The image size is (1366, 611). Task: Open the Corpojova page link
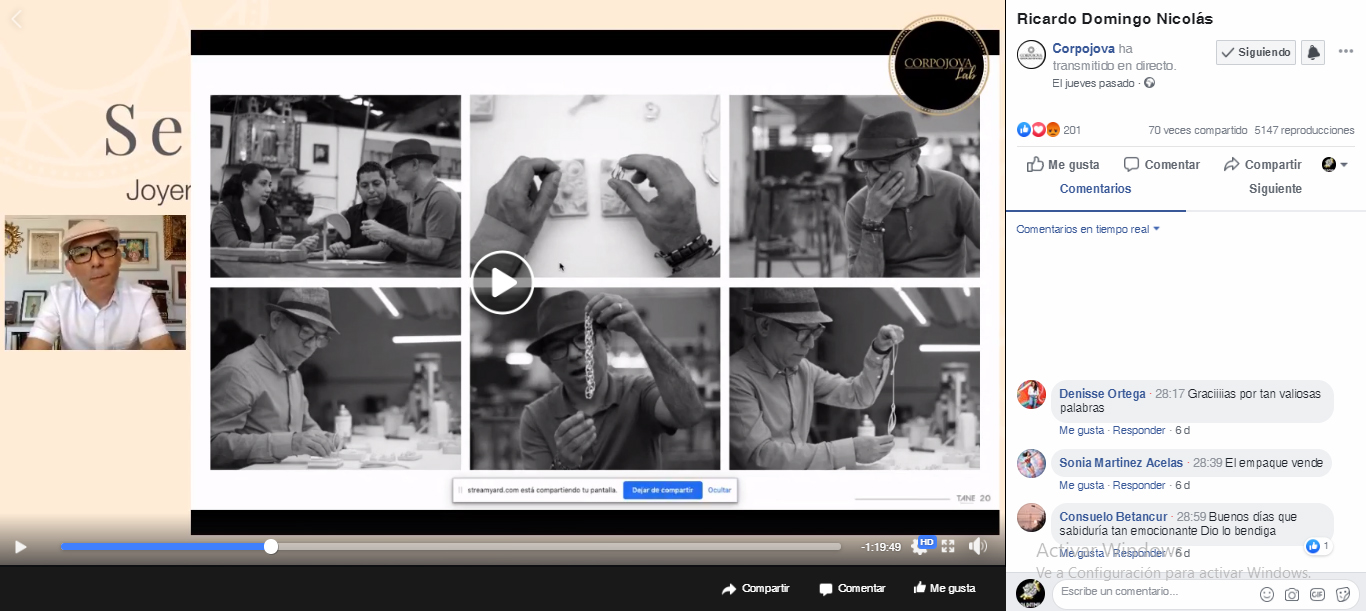[x=1084, y=48]
